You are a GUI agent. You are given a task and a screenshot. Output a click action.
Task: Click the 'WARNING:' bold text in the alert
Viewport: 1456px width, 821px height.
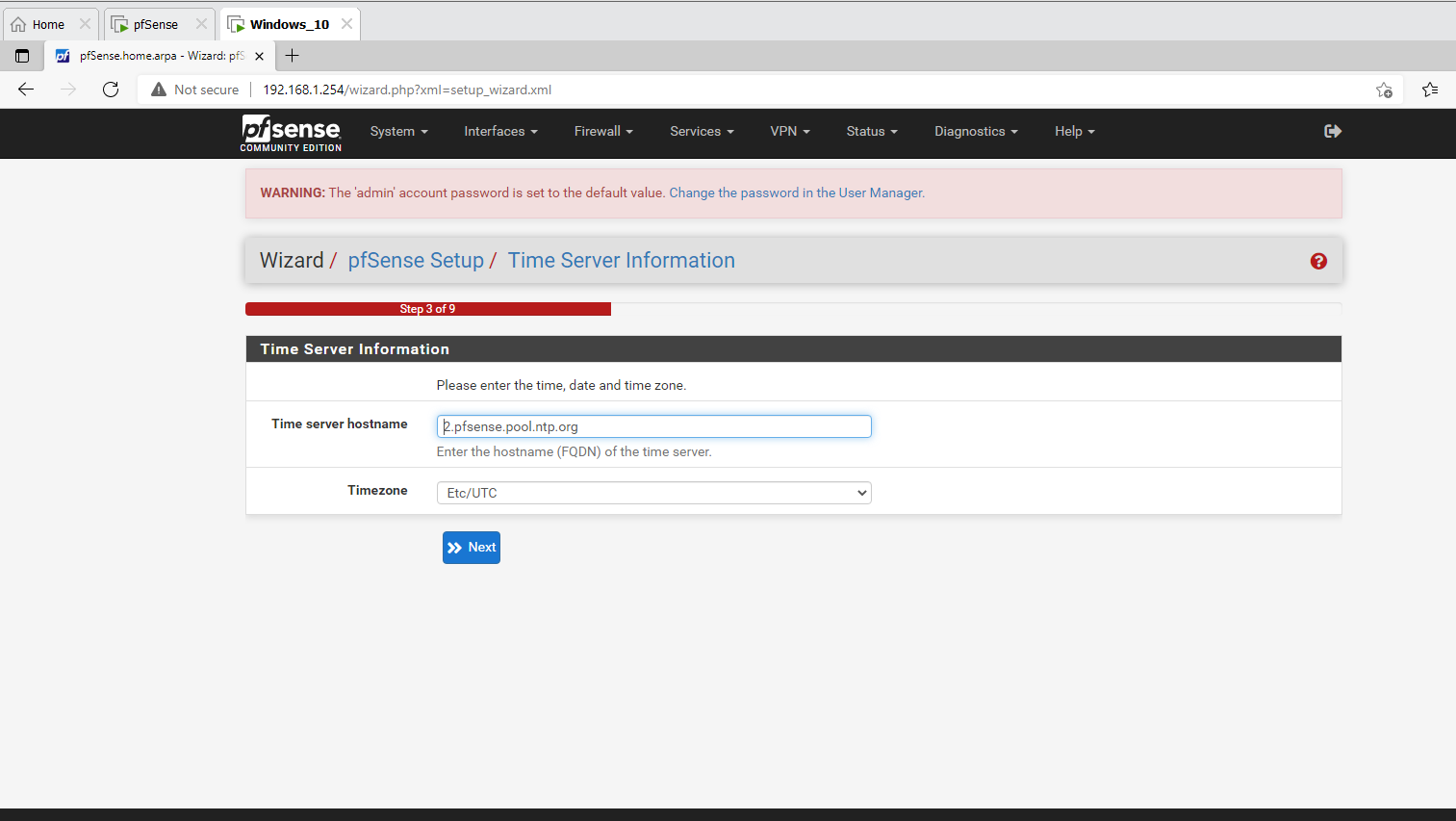[x=293, y=192]
